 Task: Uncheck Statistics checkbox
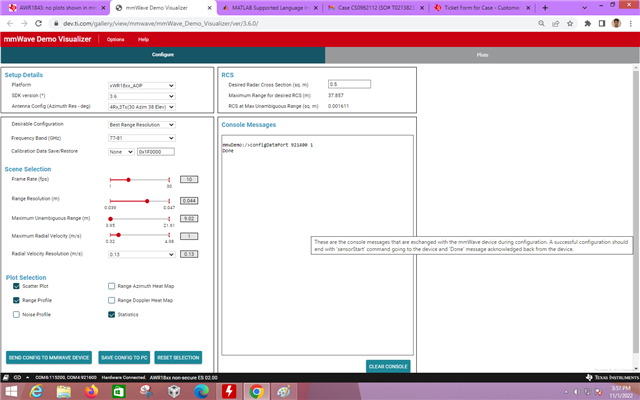pyautogui.click(x=111, y=315)
